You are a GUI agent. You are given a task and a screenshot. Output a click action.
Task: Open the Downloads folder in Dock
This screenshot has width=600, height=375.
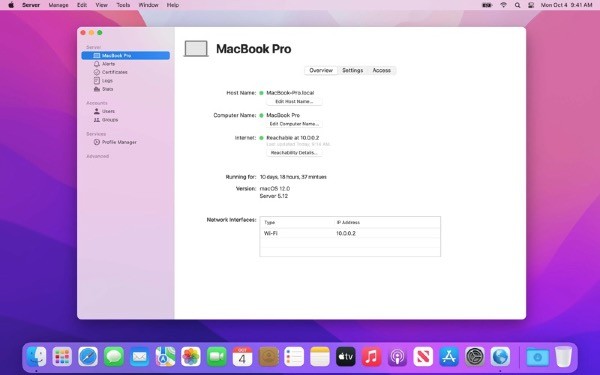pos(538,357)
